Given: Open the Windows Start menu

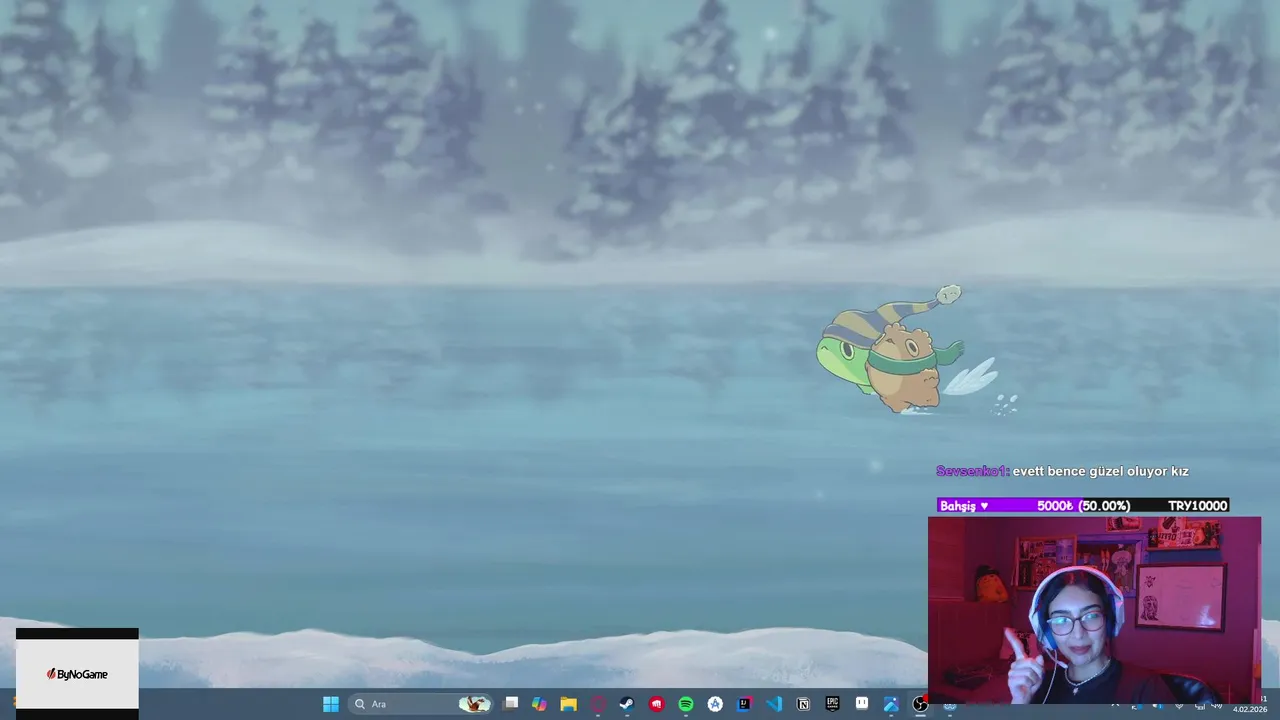Looking at the screenshot, I should (x=331, y=704).
